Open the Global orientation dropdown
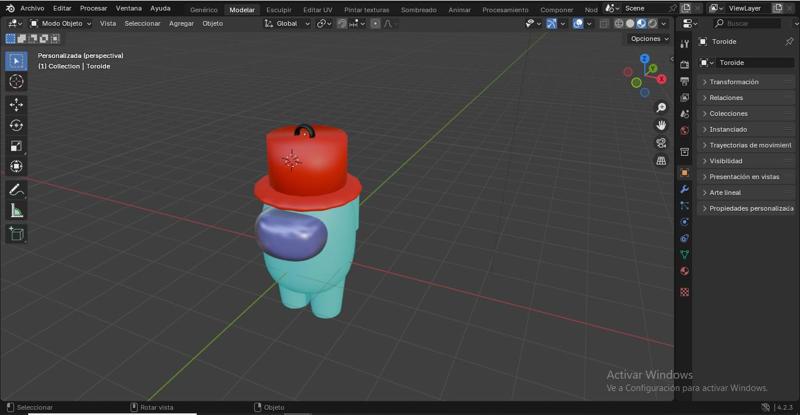Image resolution: width=800 pixels, height=415 pixels. pyautogui.click(x=288, y=23)
